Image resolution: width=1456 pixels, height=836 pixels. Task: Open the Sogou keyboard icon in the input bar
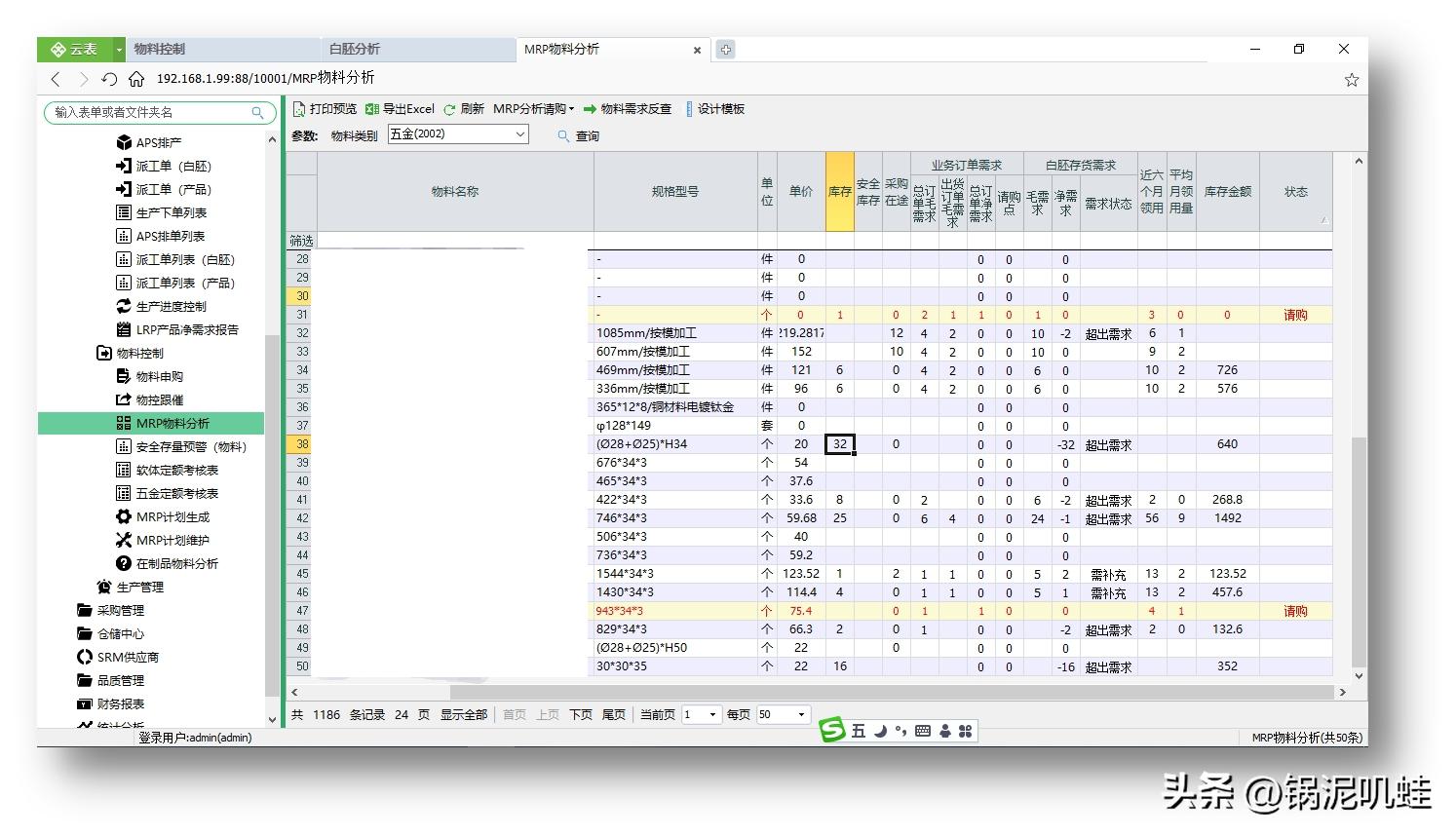pos(922,731)
